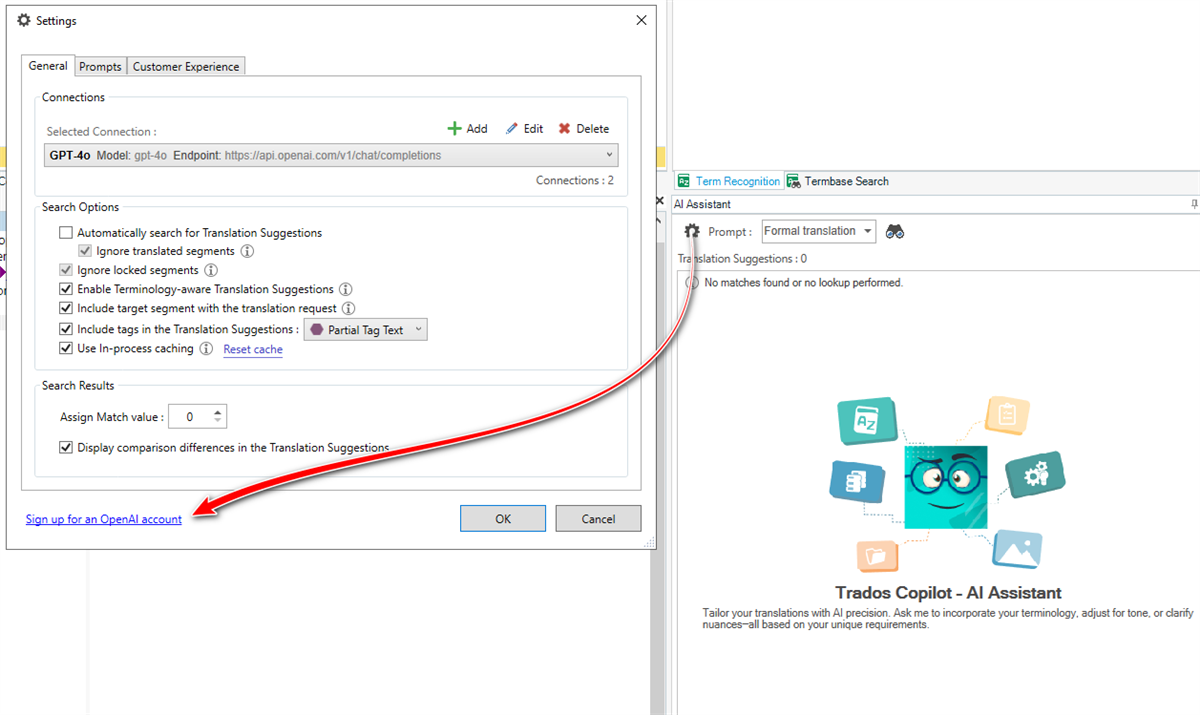
Task: Open AI Assistant settings gear icon
Action: [691, 231]
